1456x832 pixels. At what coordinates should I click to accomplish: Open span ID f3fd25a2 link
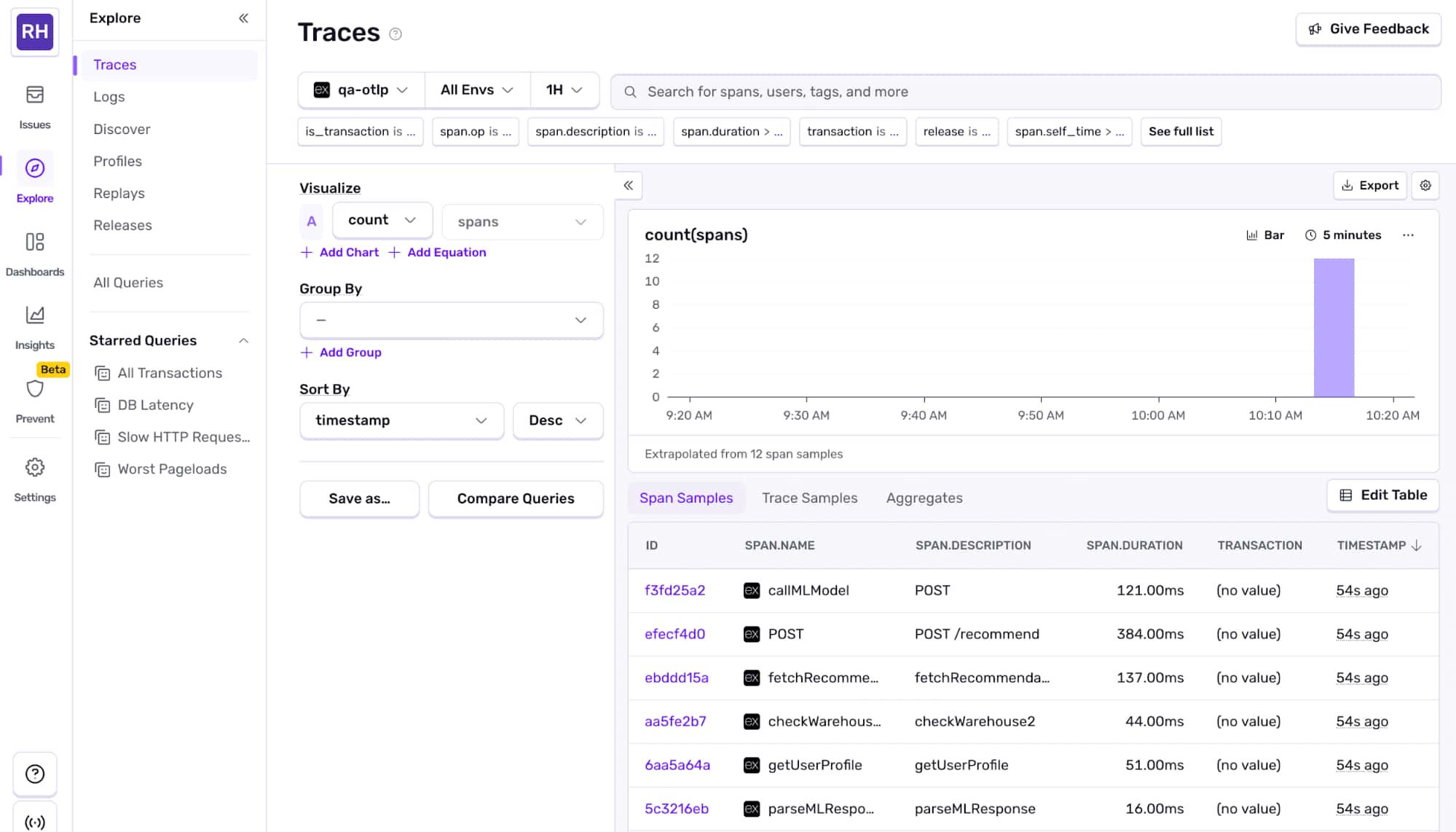(x=674, y=590)
